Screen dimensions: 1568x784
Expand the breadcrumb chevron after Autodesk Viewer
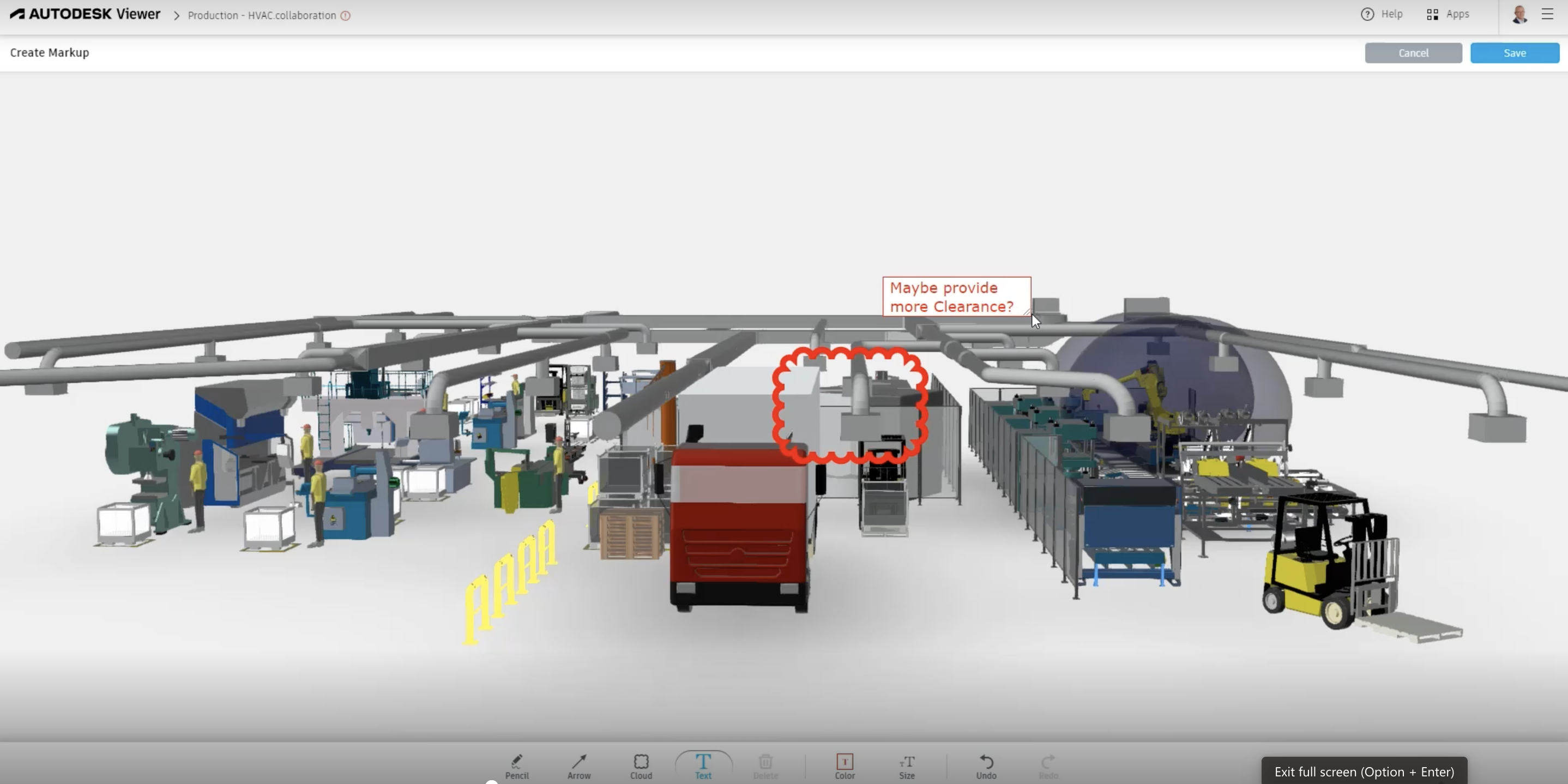point(176,15)
